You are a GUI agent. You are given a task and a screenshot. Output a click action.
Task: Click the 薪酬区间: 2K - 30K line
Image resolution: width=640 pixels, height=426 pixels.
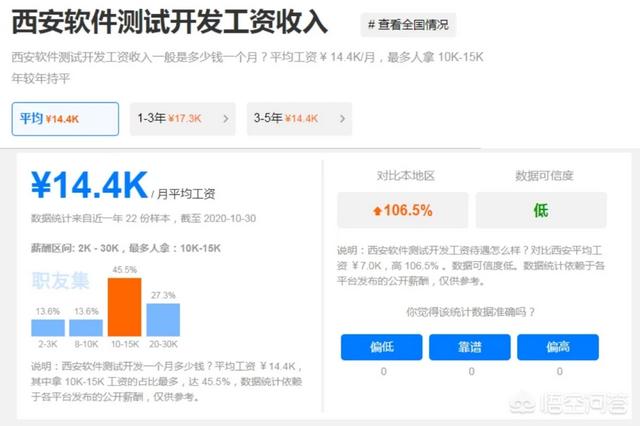click(126, 248)
